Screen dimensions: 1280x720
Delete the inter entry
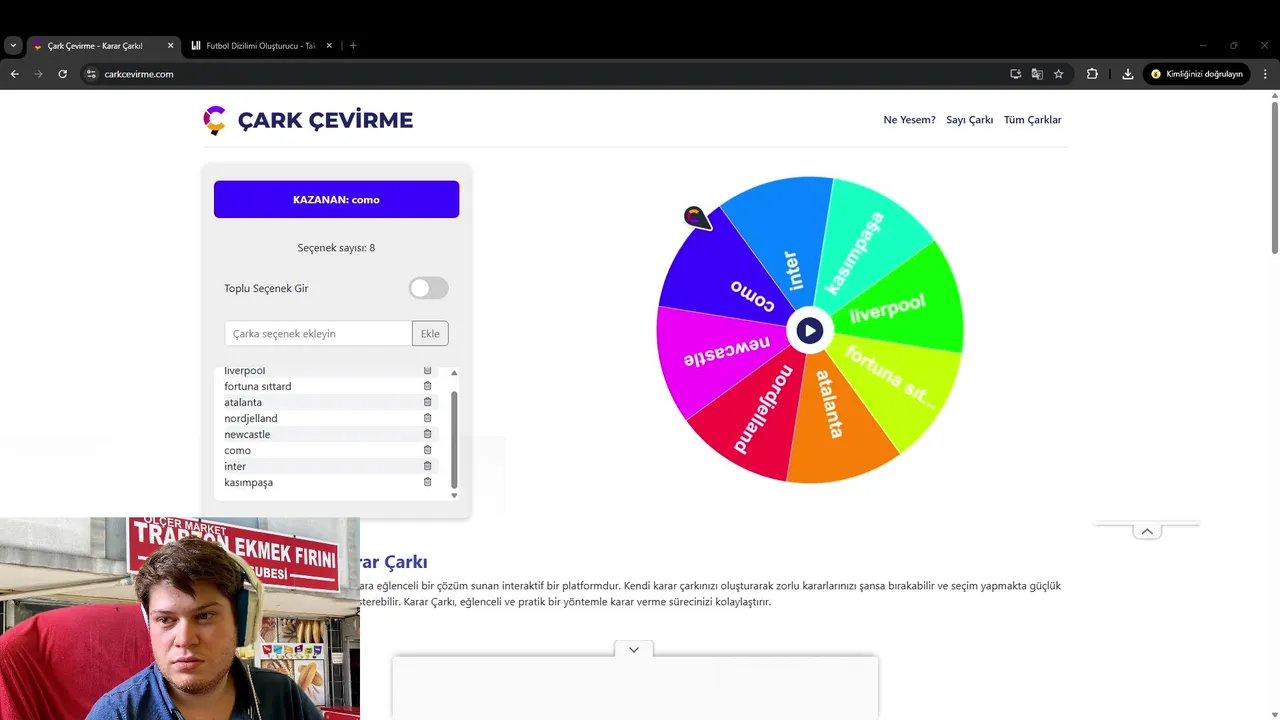point(427,466)
